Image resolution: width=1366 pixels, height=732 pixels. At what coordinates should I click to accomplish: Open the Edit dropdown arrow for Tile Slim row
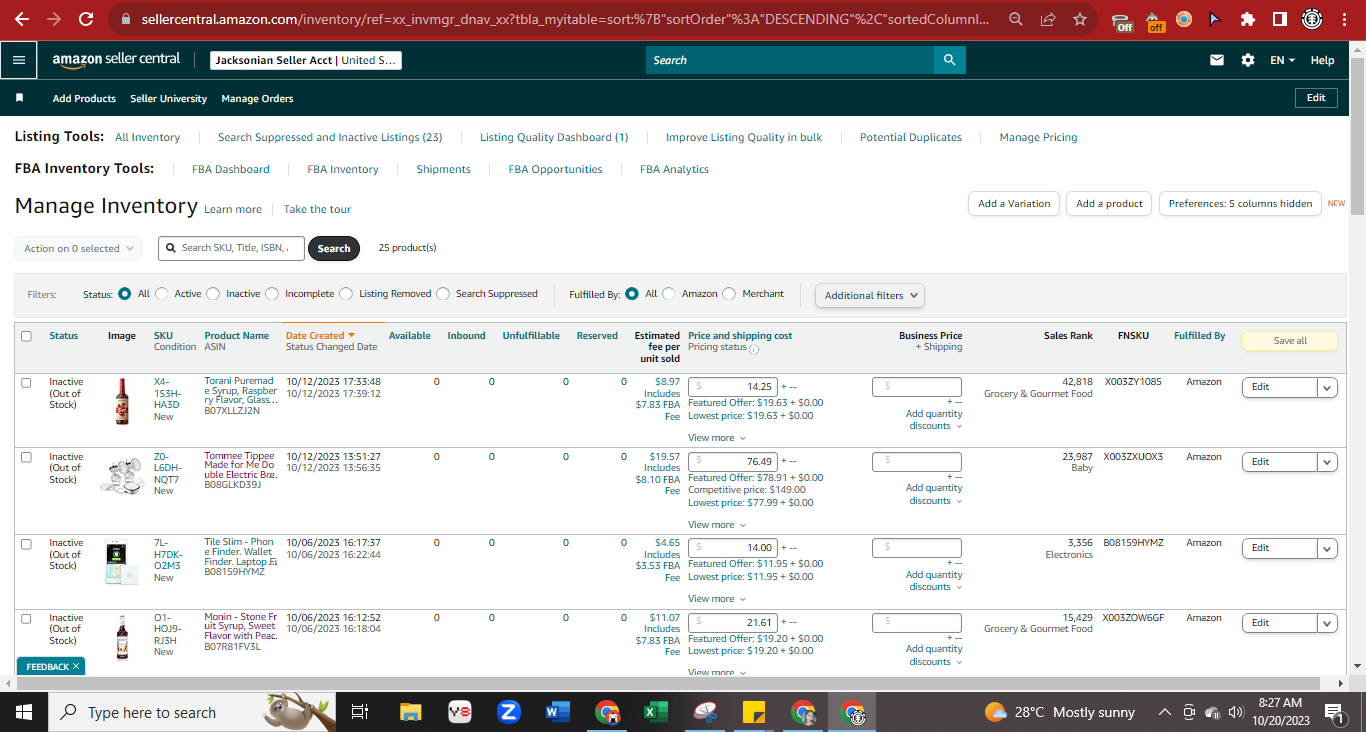pyautogui.click(x=1327, y=548)
